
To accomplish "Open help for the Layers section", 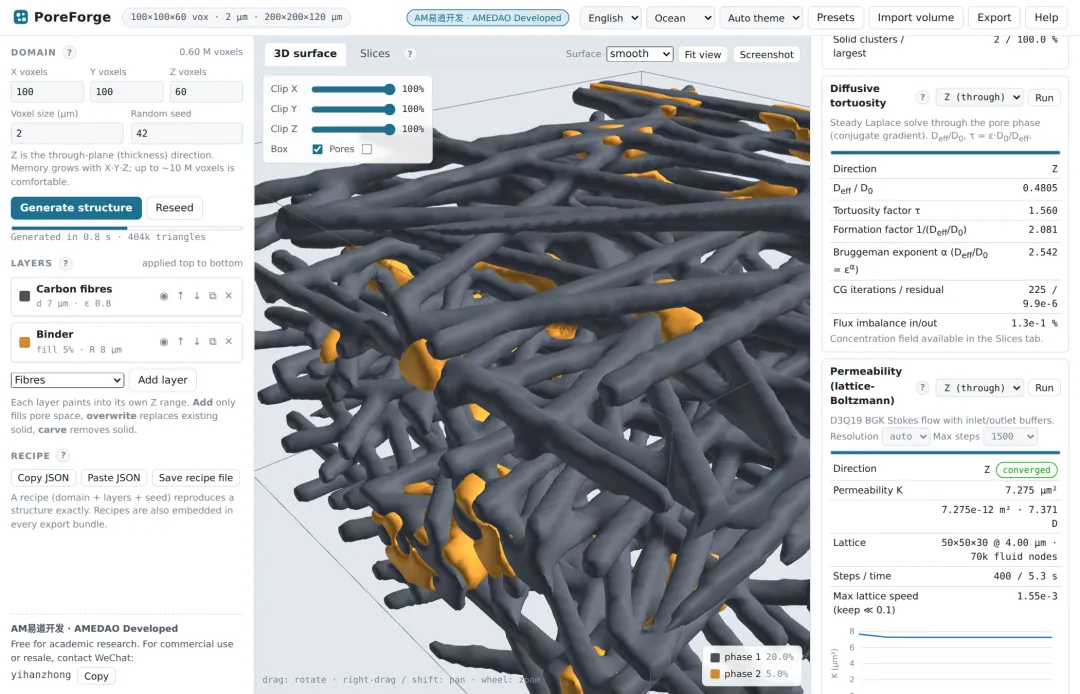I will pos(65,263).
